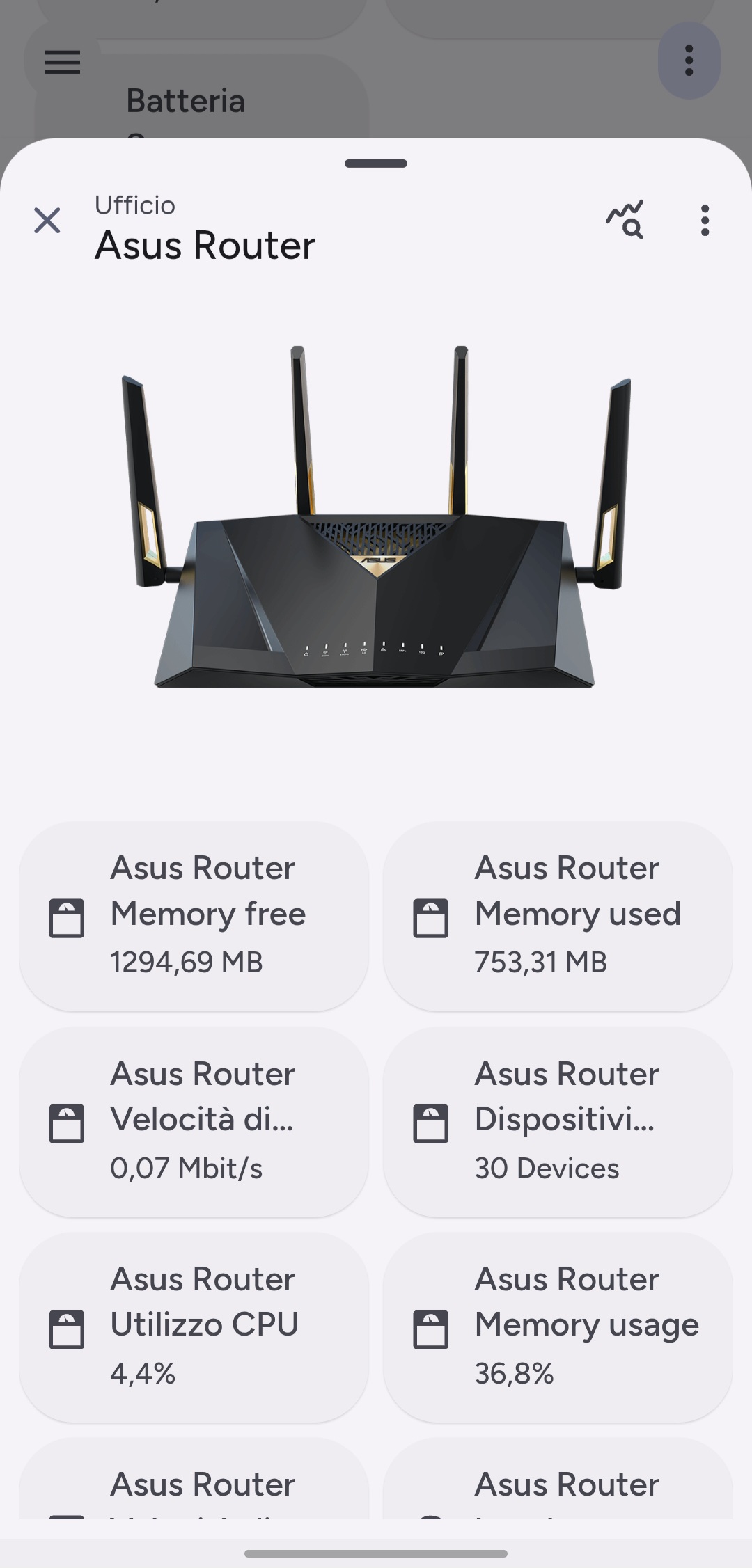
Task: Click the Utilizzo CPU tile icon
Action: tap(67, 1329)
